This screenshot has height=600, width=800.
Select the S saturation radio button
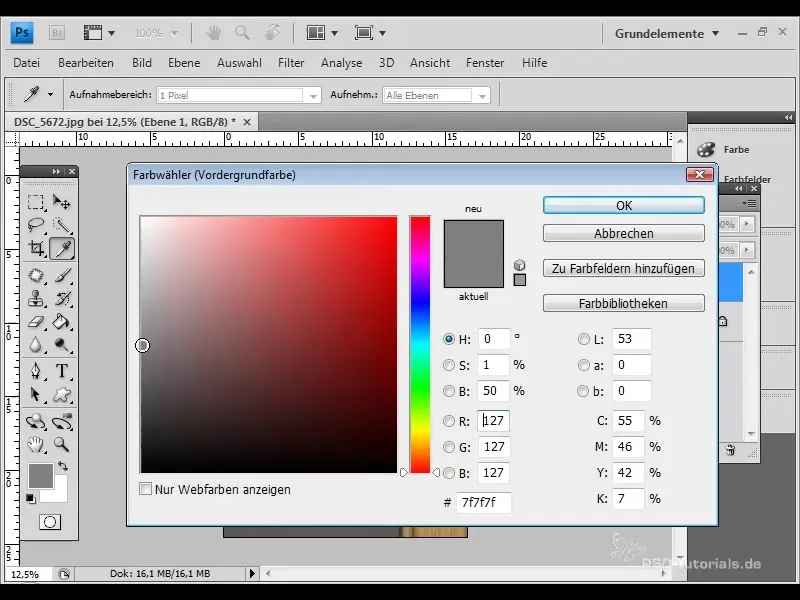(449, 365)
